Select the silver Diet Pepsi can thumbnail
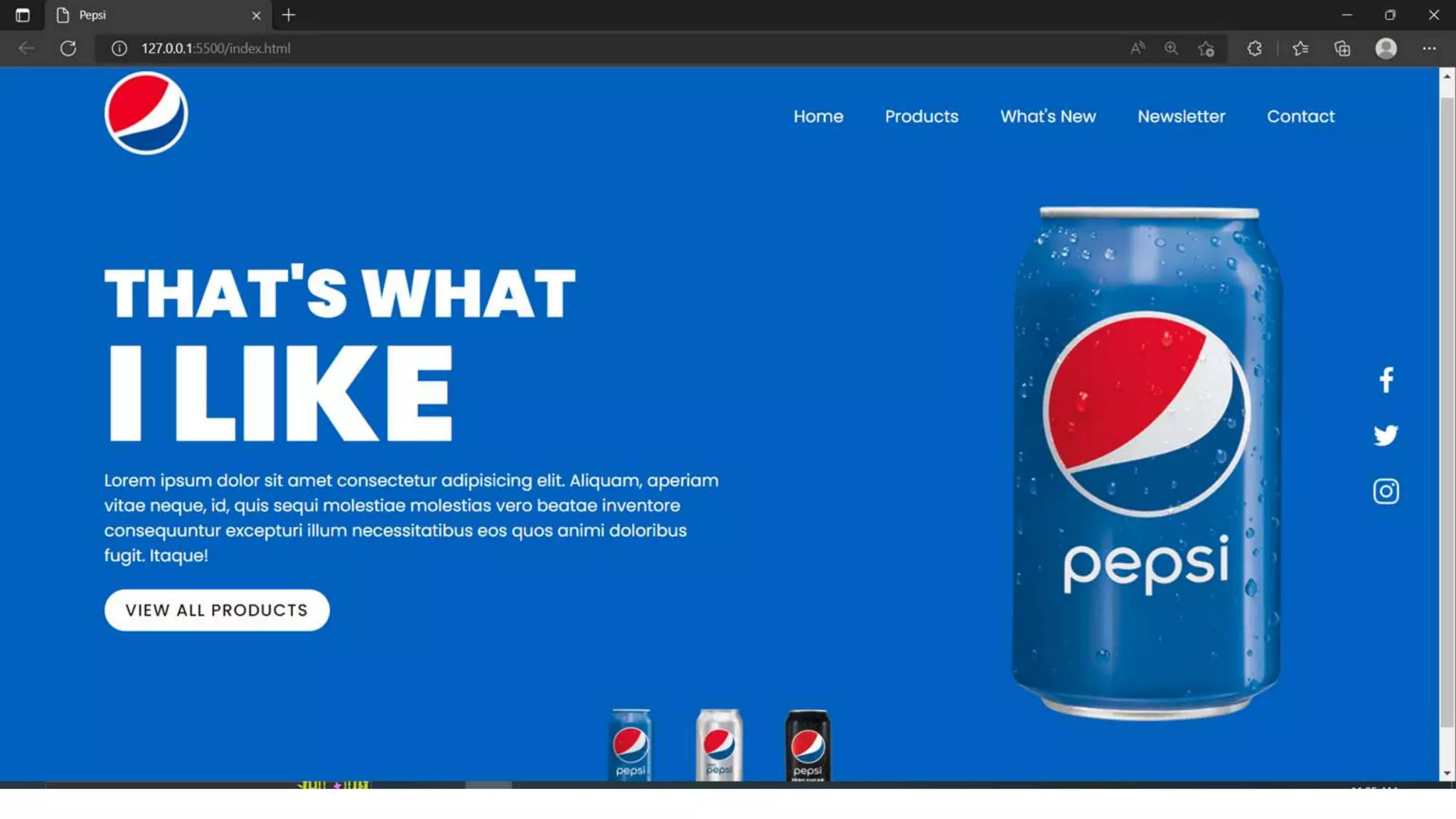Viewport: 1456px width, 819px height. pyautogui.click(x=719, y=744)
